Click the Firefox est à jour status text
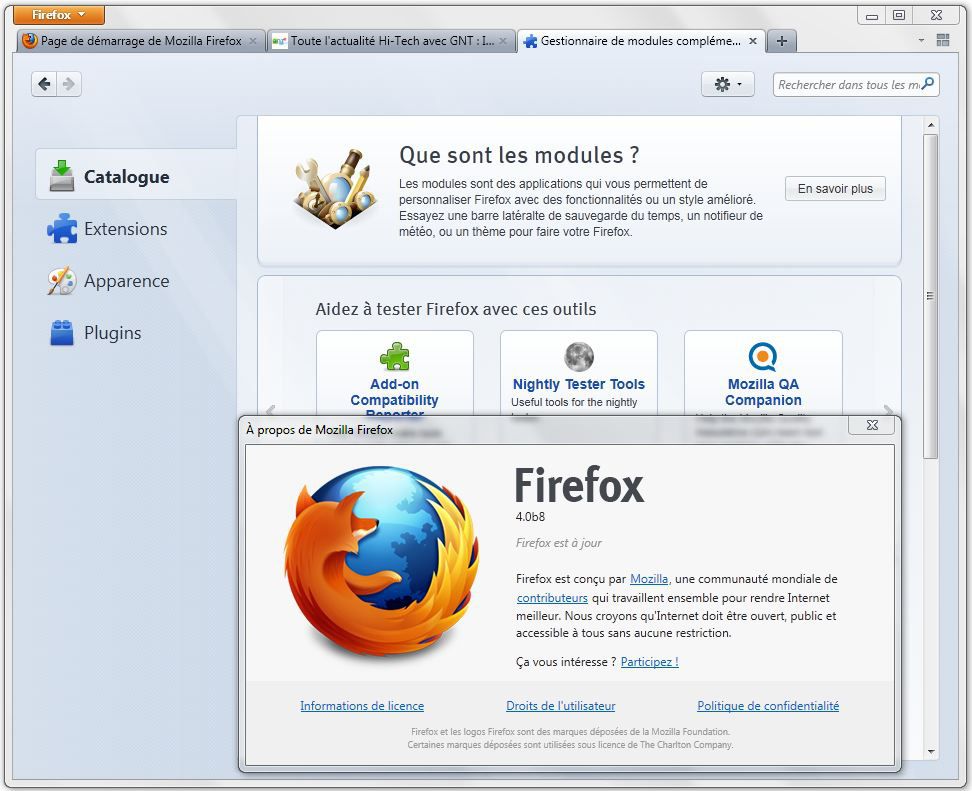 pyautogui.click(x=559, y=543)
